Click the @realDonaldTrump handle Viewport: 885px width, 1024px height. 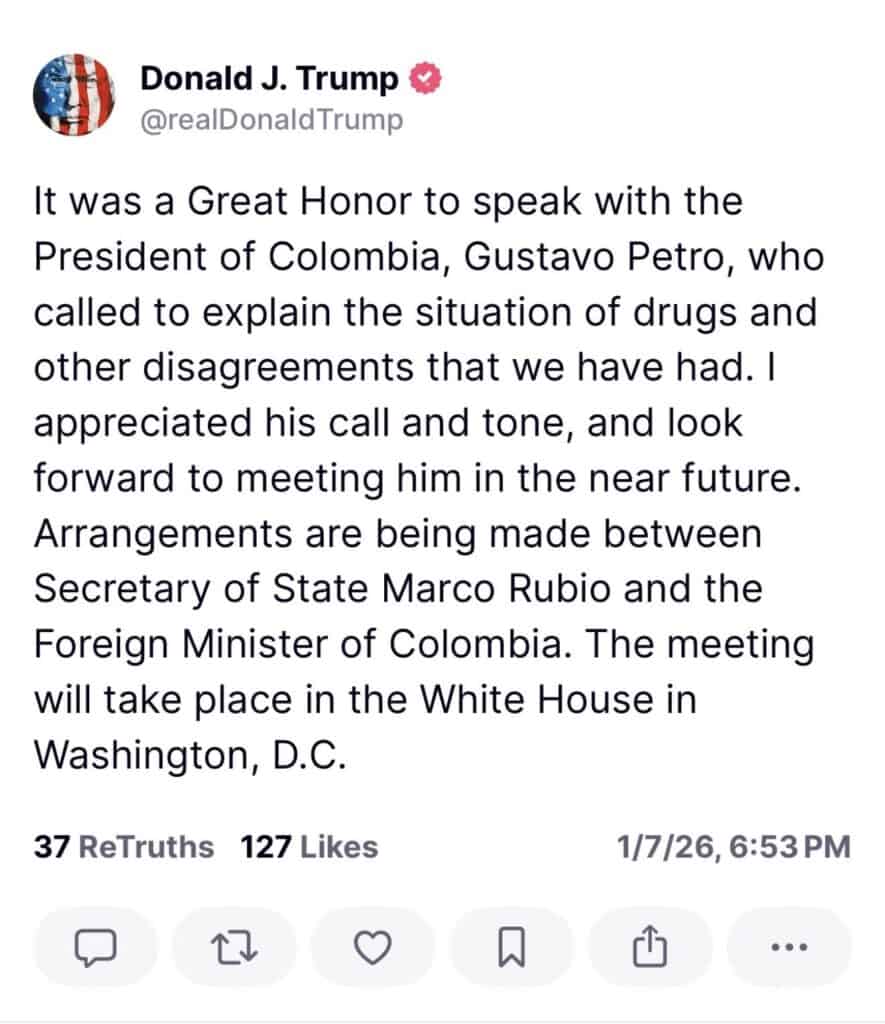tap(272, 122)
